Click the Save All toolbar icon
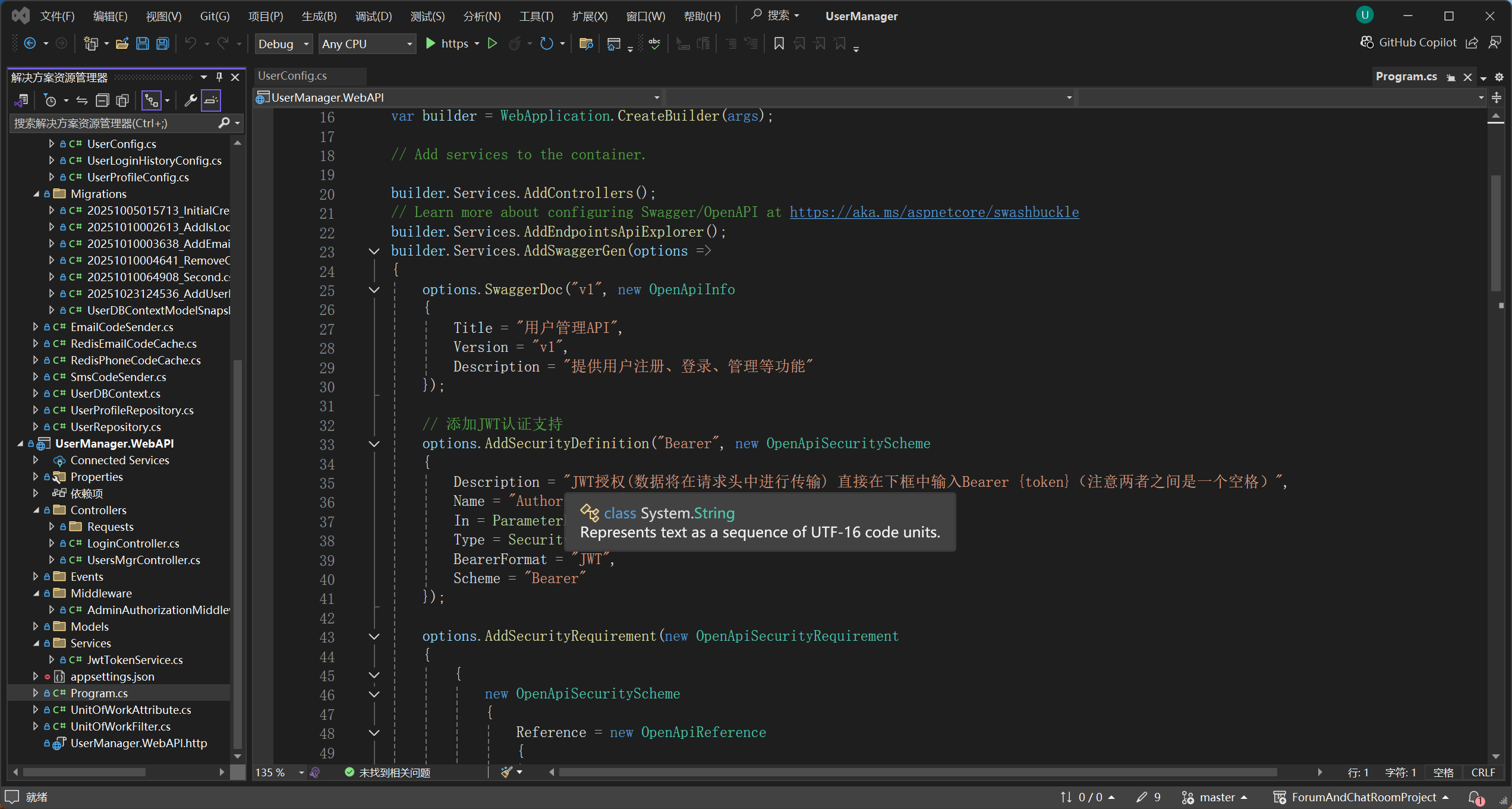 pos(162,43)
